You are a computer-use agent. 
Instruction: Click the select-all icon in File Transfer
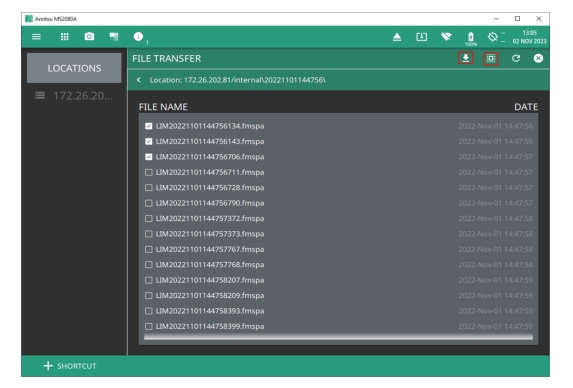[x=491, y=58]
